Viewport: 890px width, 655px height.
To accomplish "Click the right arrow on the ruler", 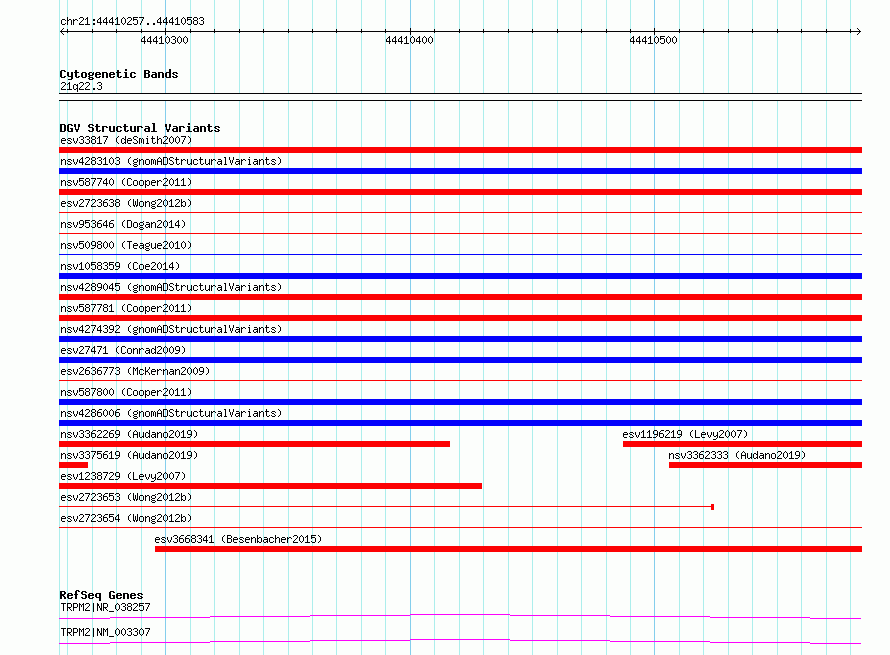I will (x=858, y=32).
